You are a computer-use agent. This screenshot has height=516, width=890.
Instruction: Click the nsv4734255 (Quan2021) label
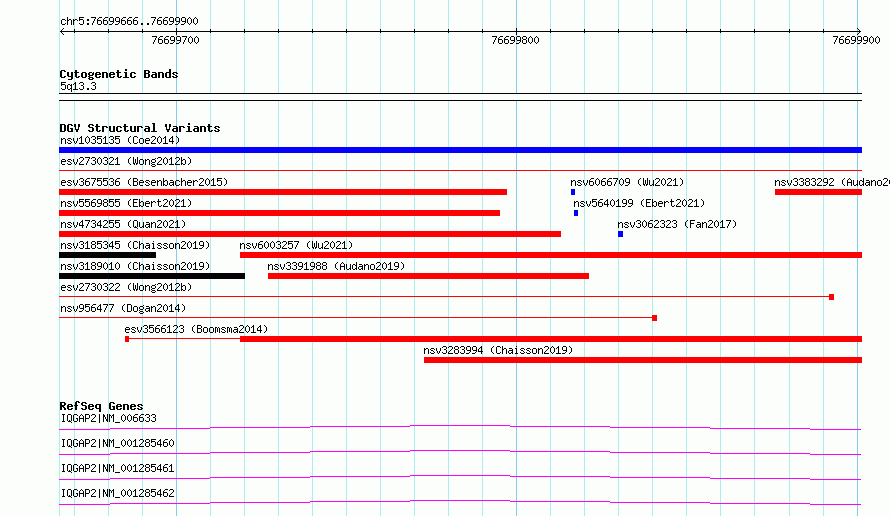123,224
